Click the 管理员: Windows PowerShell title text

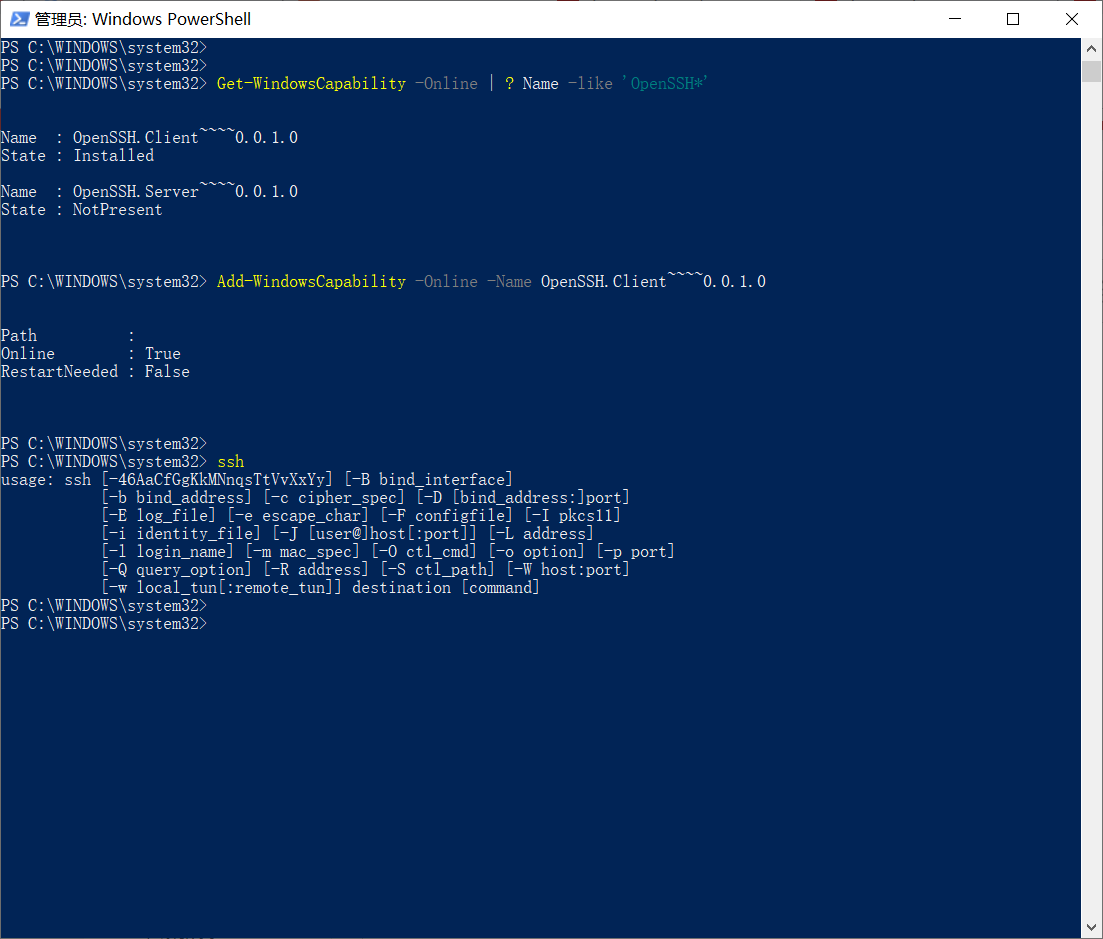[140, 18]
